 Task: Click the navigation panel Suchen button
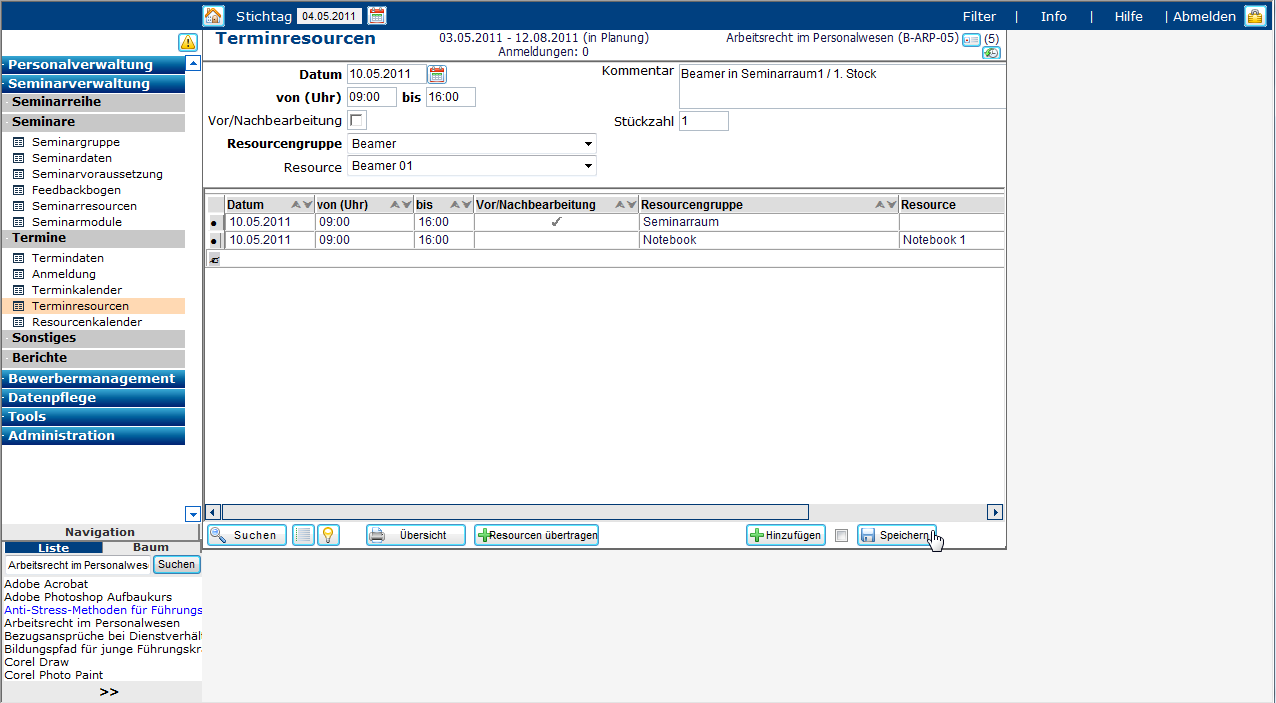pos(176,565)
